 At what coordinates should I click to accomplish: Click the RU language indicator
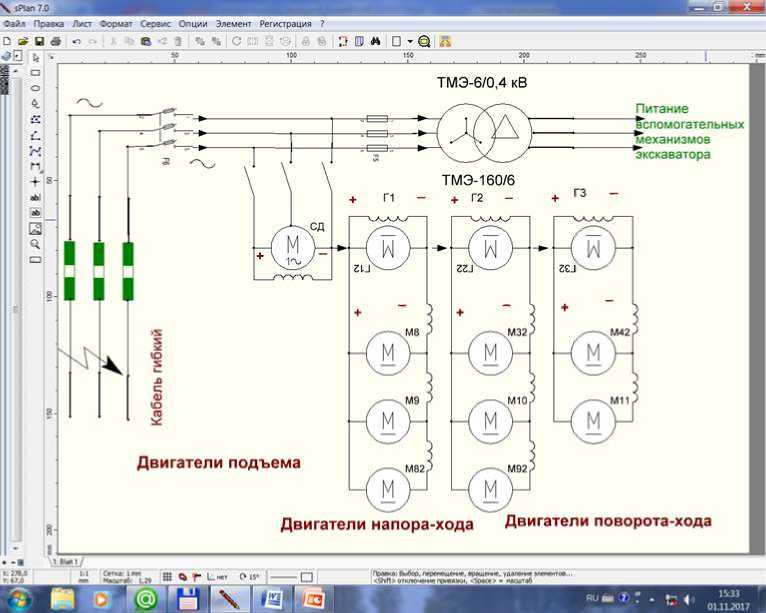coord(592,598)
